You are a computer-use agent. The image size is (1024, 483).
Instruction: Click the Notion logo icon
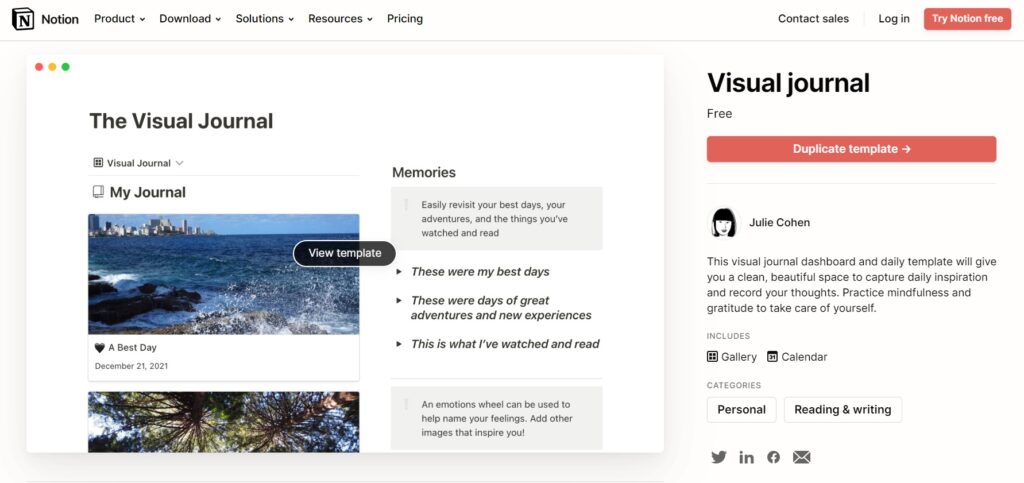(x=22, y=19)
